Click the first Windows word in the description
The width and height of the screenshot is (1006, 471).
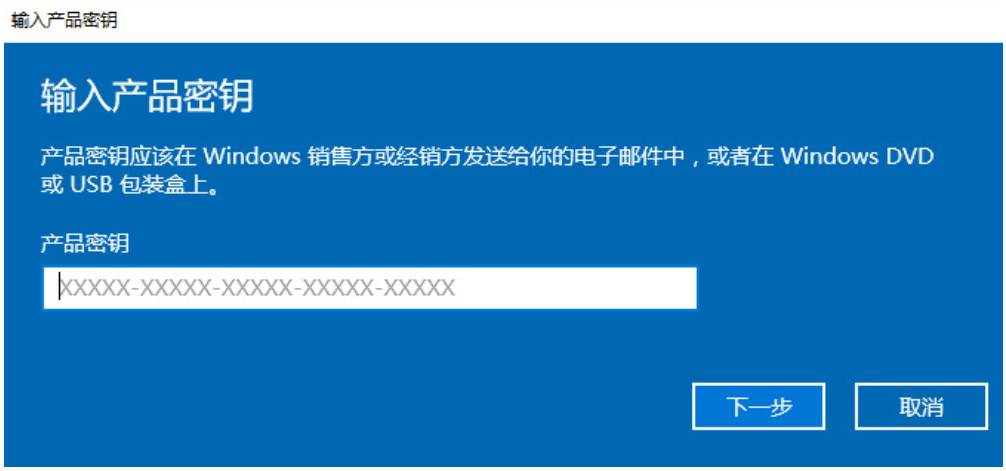pyautogui.click(x=252, y=156)
